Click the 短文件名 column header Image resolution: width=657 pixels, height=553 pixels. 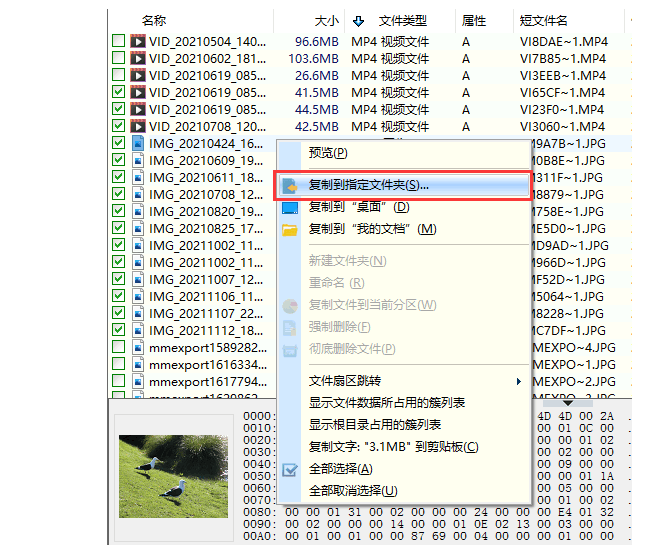[x=544, y=20]
